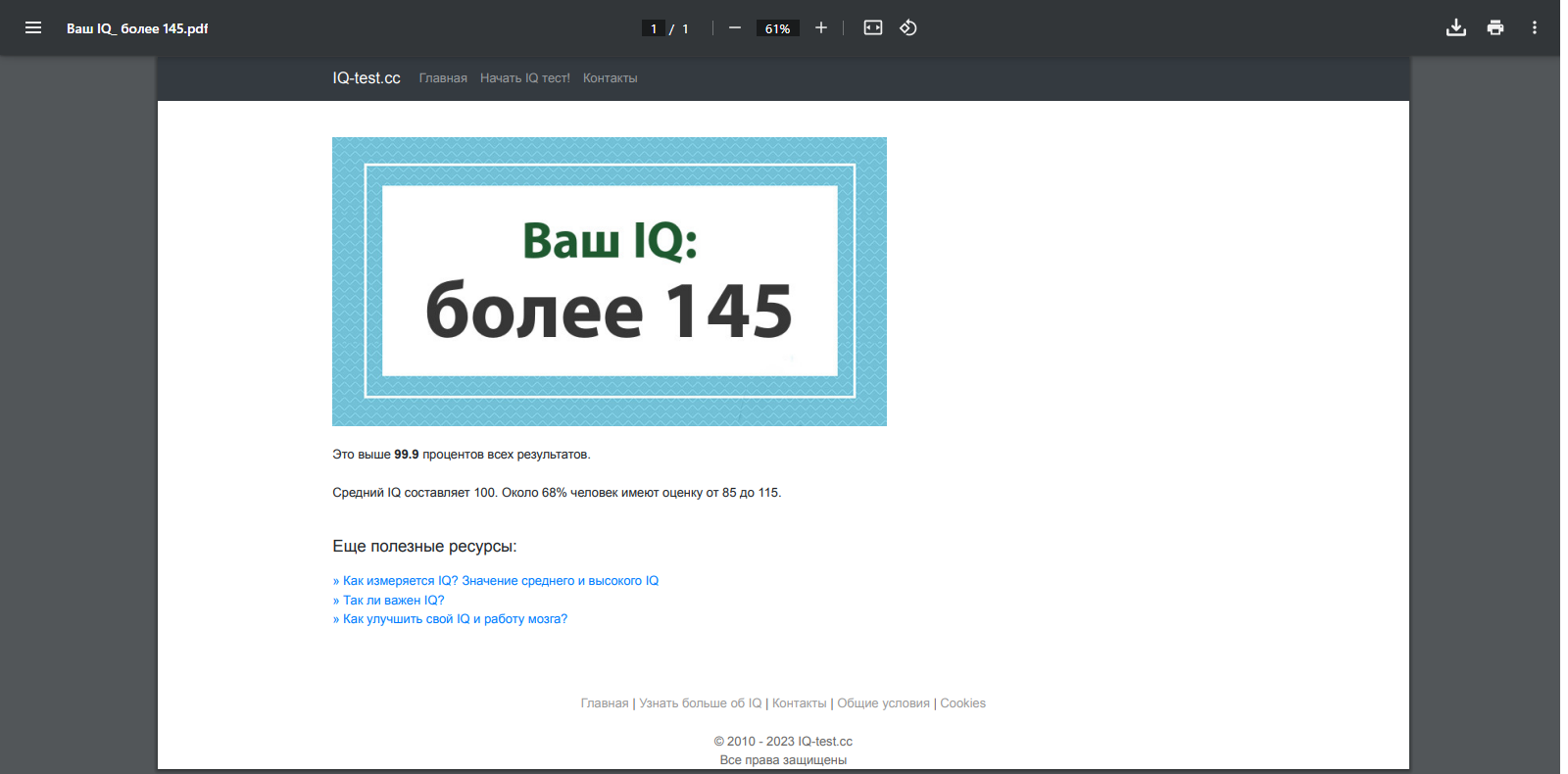Print the PDF document

1495,27
